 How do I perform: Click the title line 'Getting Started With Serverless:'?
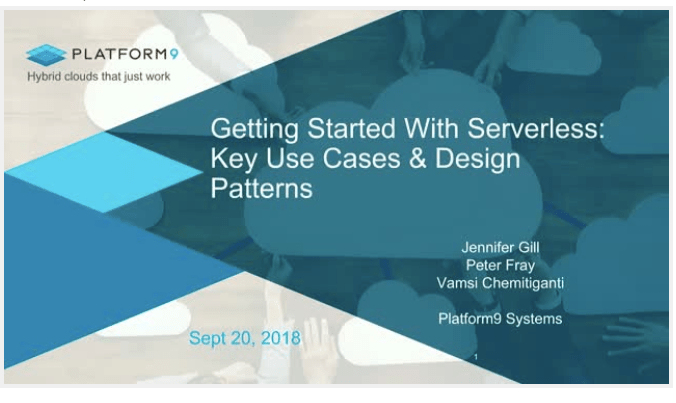[407, 128]
